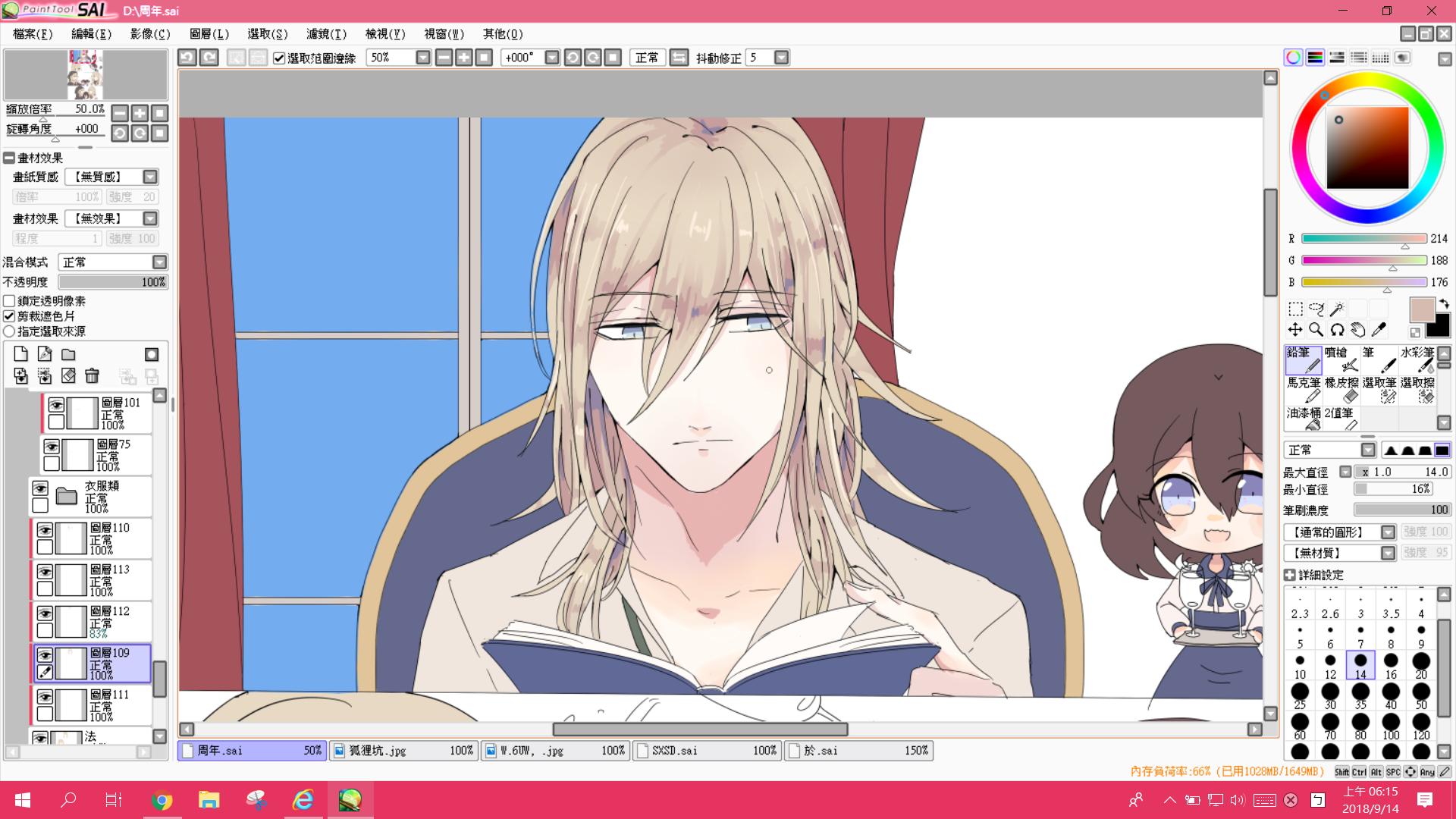The width and height of the screenshot is (1456, 819).
Task: Select the Hand pan tool
Action: click(x=1358, y=329)
